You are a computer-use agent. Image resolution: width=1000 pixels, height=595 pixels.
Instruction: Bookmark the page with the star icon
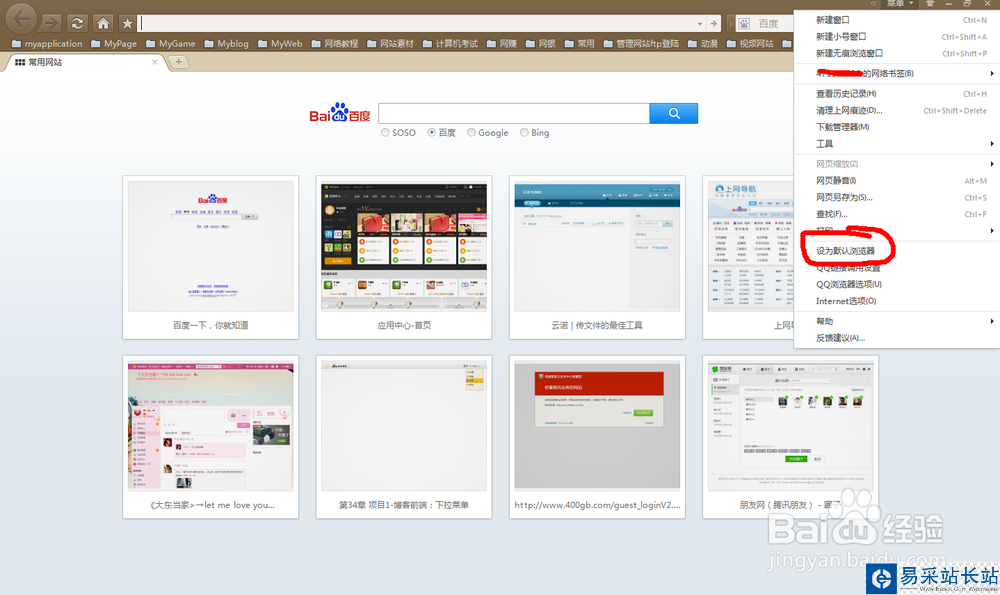pos(127,24)
